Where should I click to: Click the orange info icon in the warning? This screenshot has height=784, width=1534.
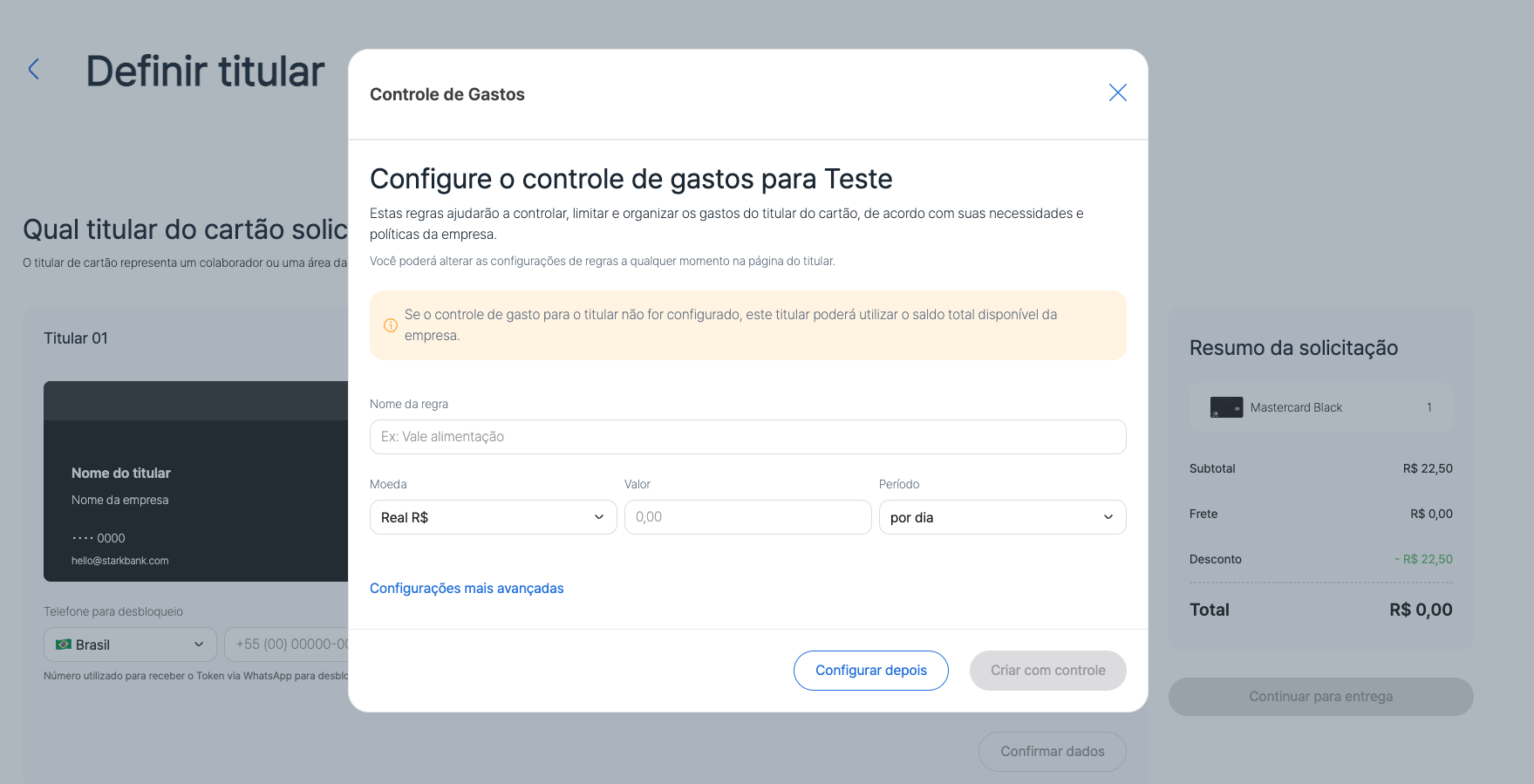coord(391,325)
